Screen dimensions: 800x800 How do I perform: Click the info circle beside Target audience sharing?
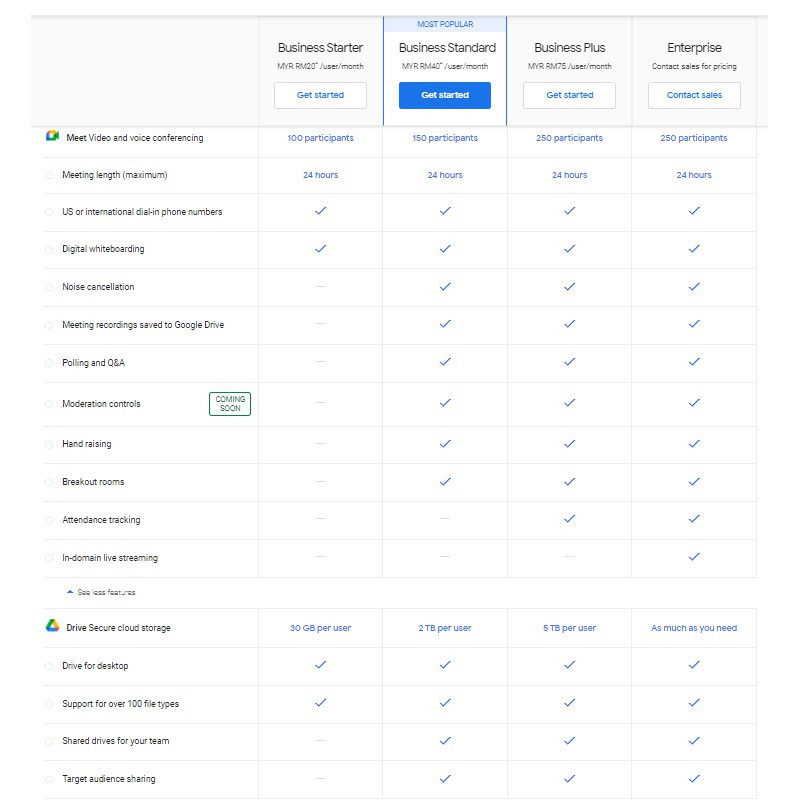[x=49, y=779]
